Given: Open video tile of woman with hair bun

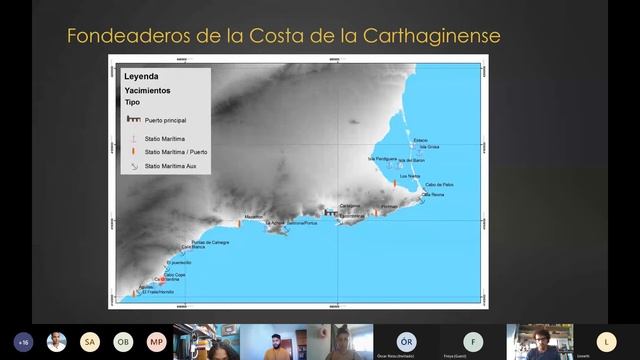Looking at the screenshot, I should [340, 342].
